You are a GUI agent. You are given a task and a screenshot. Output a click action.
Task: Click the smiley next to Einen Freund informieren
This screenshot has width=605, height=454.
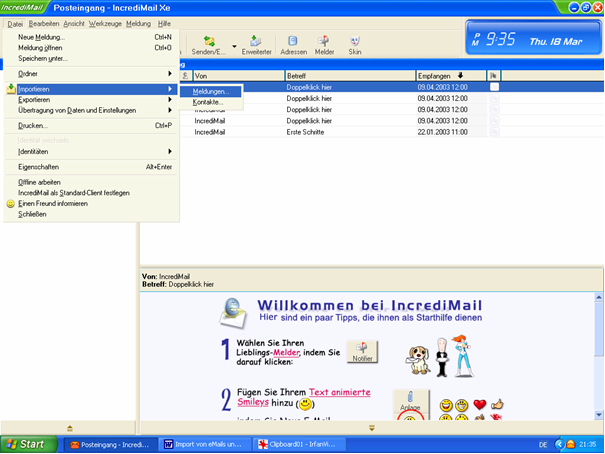coord(11,204)
